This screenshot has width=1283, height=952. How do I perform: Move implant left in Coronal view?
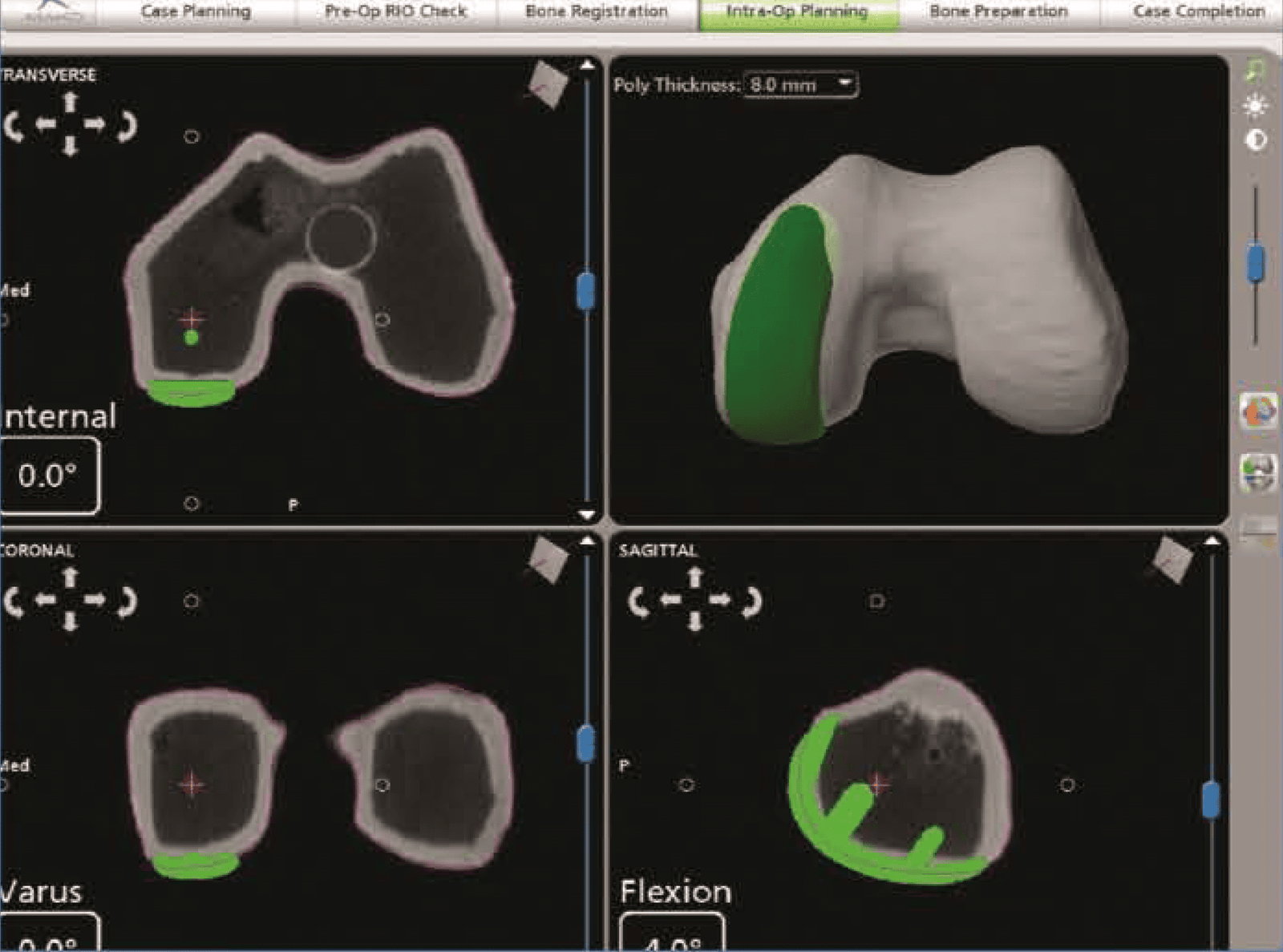pyautogui.click(x=46, y=600)
